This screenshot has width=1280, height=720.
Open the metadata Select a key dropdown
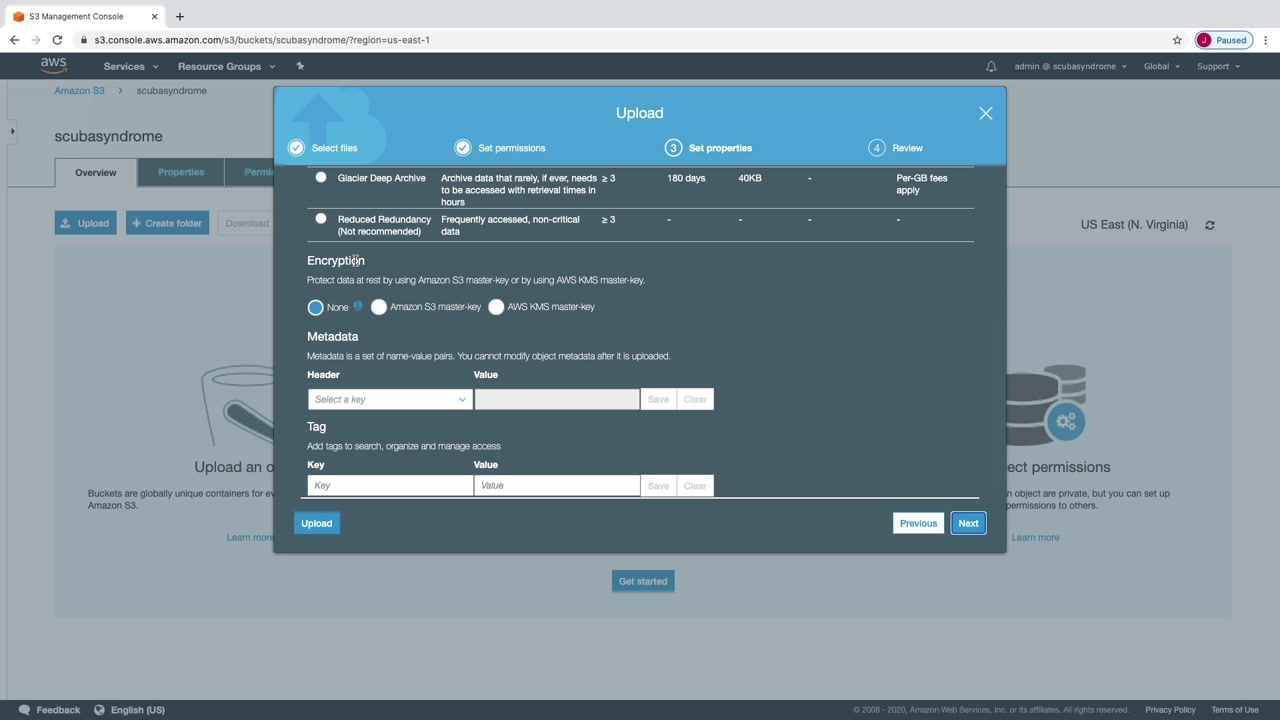390,399
